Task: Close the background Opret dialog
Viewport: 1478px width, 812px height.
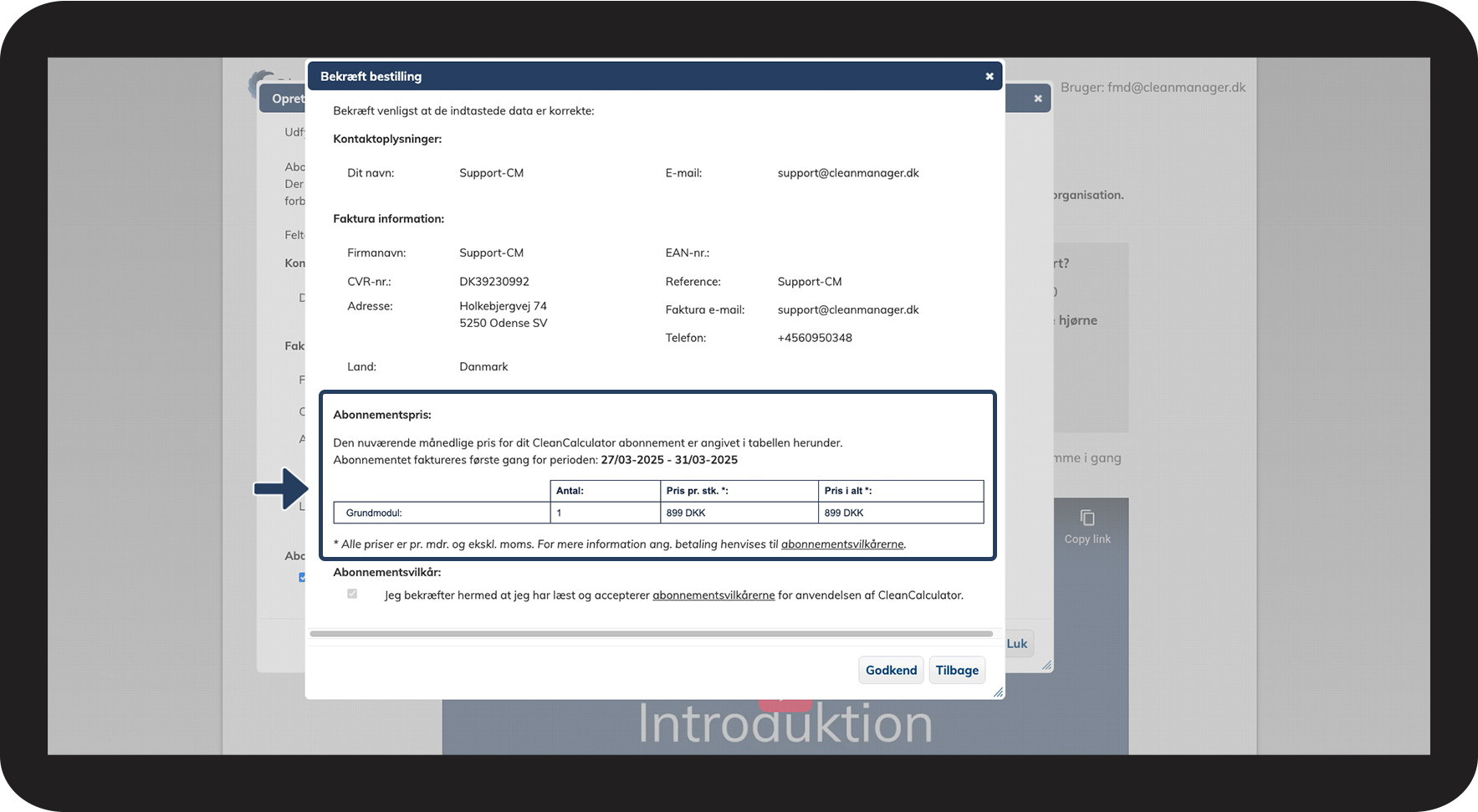Action: point(1038,99)
